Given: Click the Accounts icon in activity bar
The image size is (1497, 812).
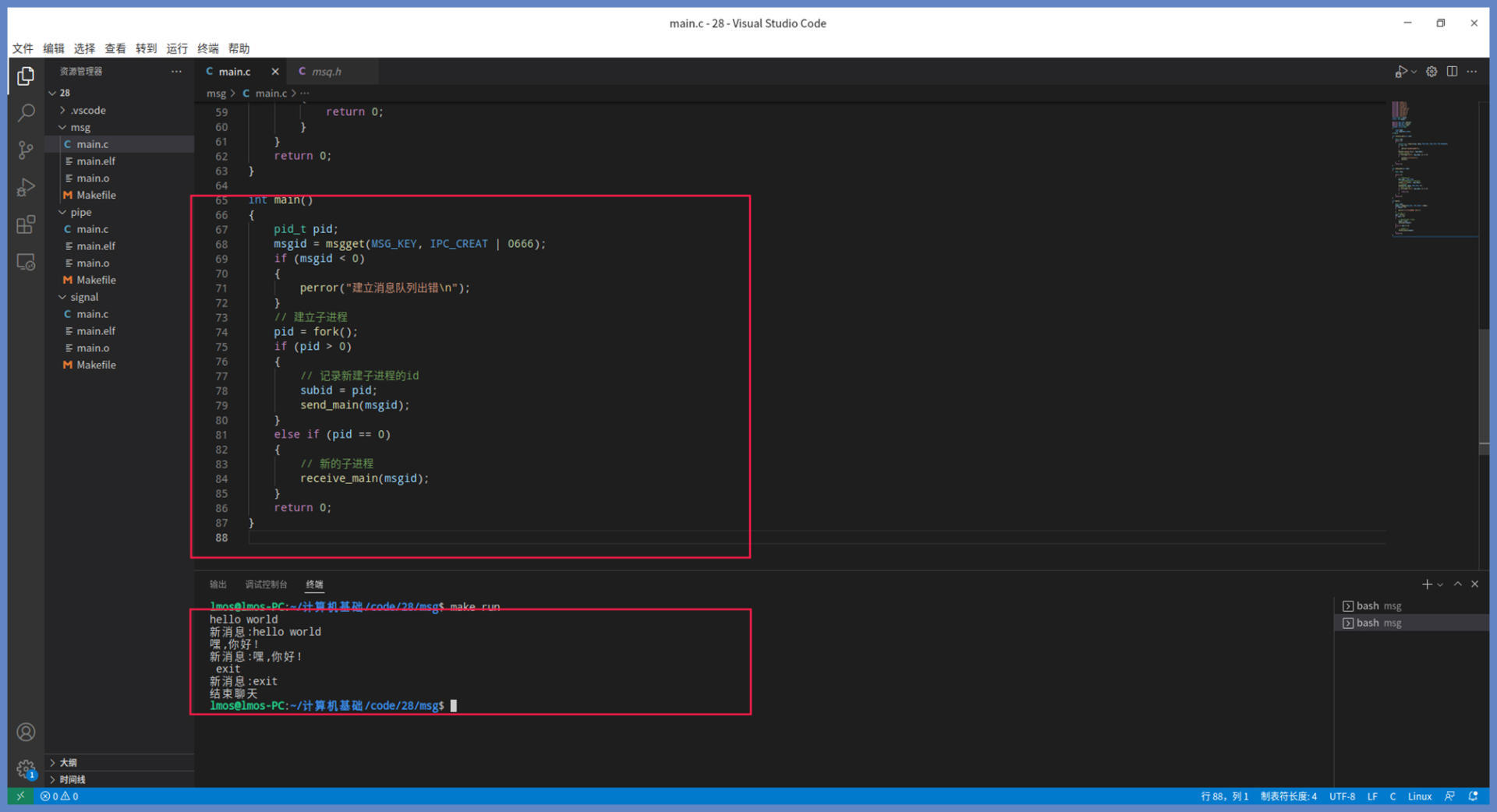Looking at the screenshot, I should (x=26, y=733).
